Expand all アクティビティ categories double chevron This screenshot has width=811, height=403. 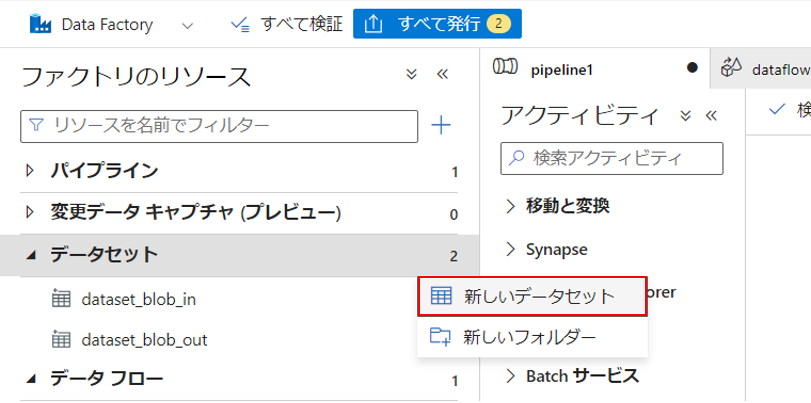coord(686,116)
